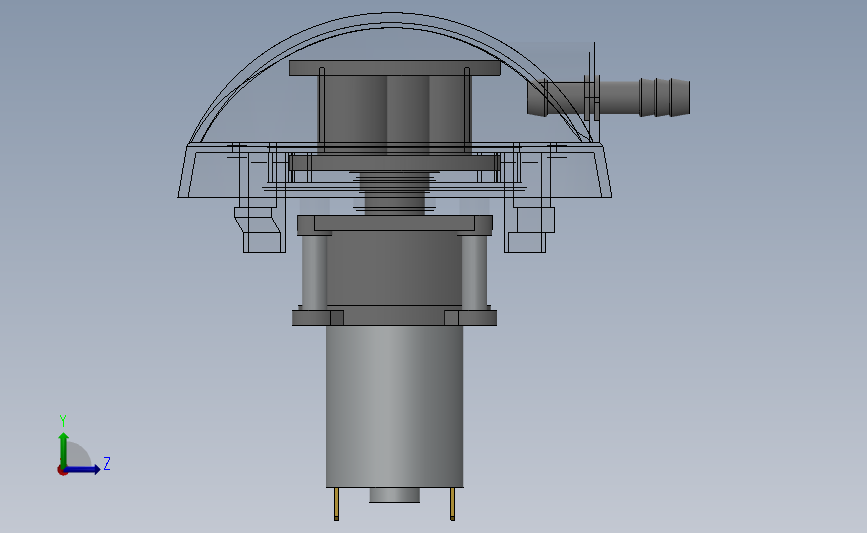Screen dimensions: 867x533
Task: Click the red origin ball of triad
Action: pos(62,471)
